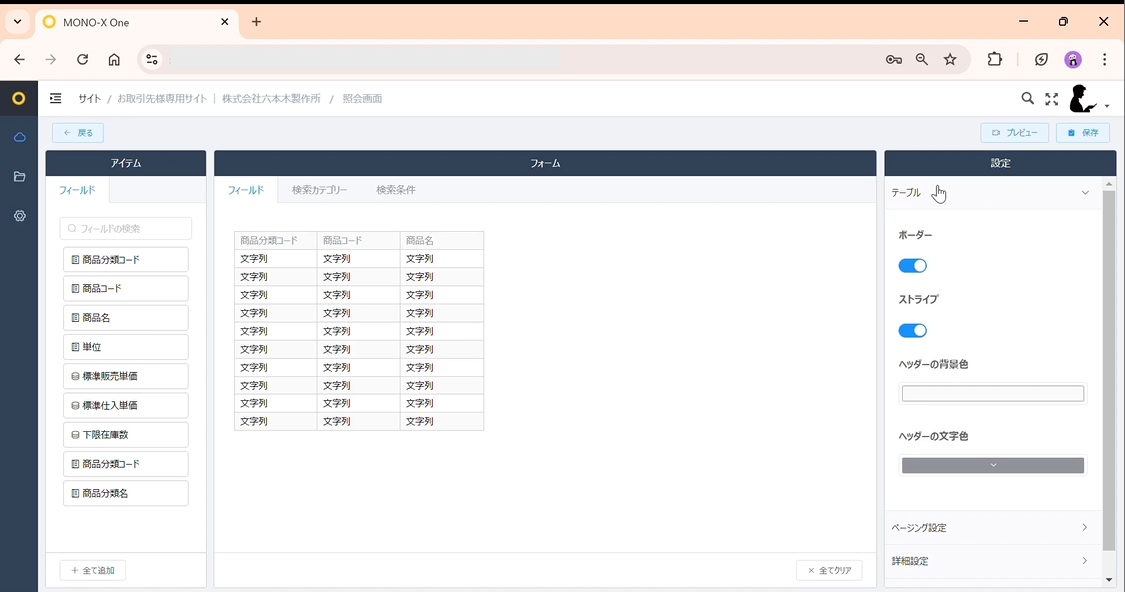This screenshot has height=592, width=1125.
Task: Open the gear settings icon in sidebar
Action: pos(19,216)
